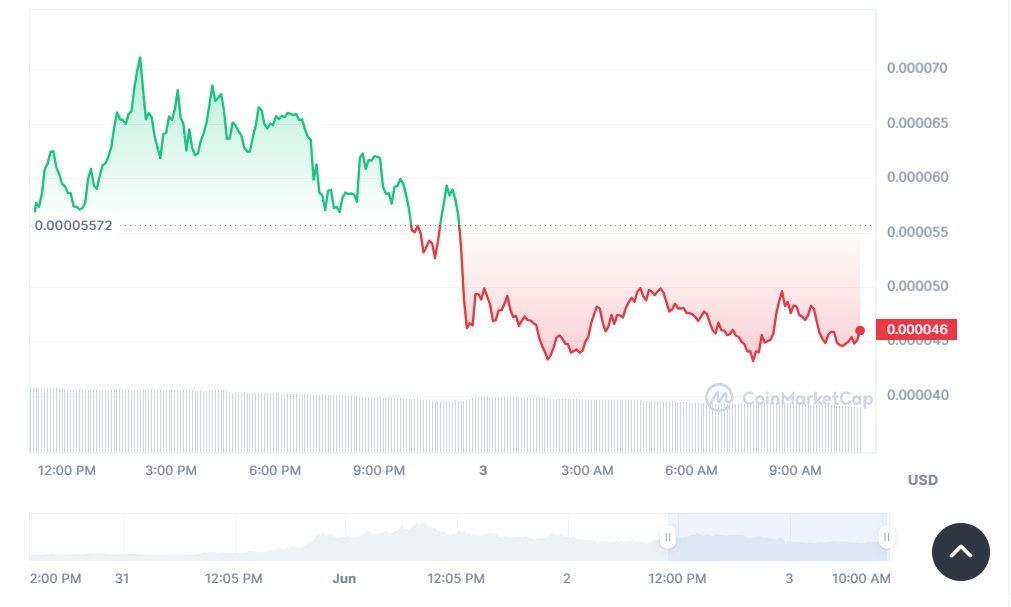This screenshot has width=1011, height=607.
Task: Click the Jun label in the navigator timeline
Action: [x=344, y=578]
